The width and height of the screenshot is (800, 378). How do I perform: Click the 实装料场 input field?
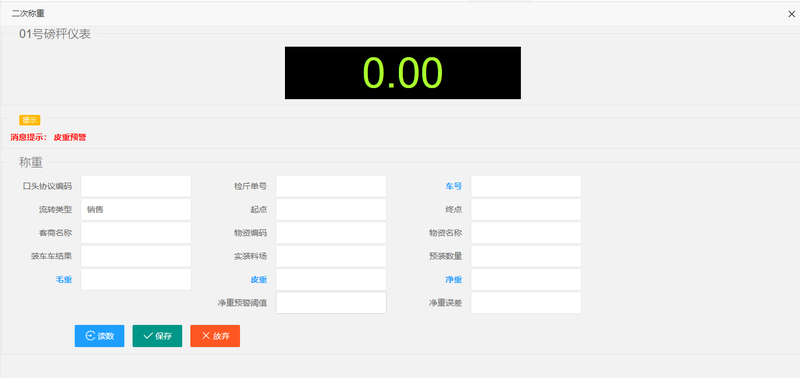(x=331, y=256)
